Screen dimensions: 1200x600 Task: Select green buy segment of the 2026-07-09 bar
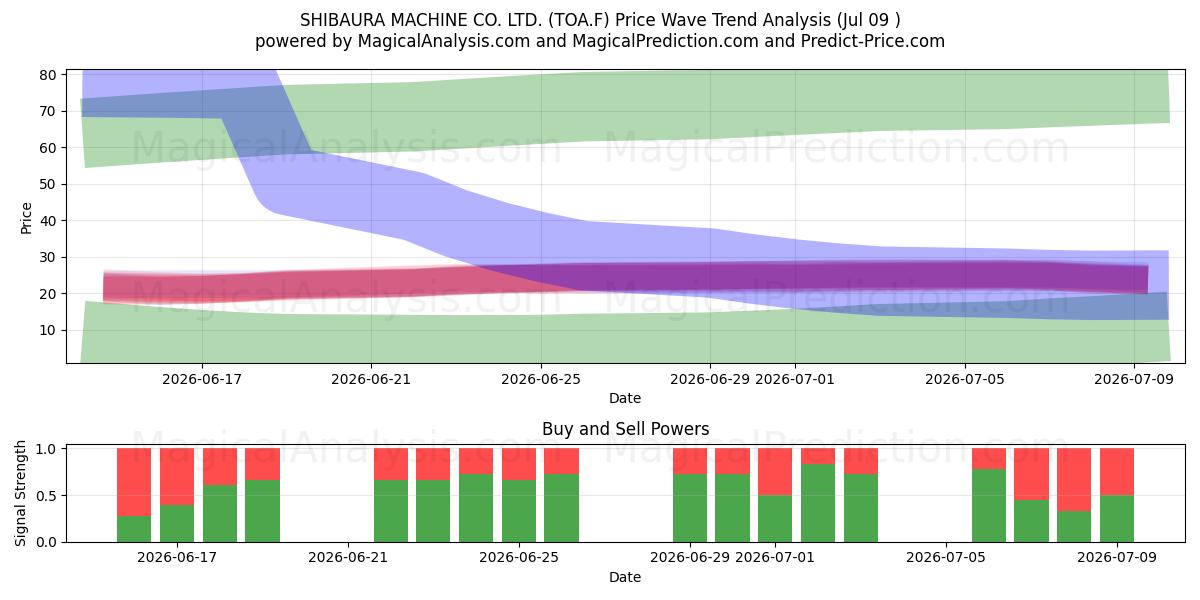click(1117, 519)
